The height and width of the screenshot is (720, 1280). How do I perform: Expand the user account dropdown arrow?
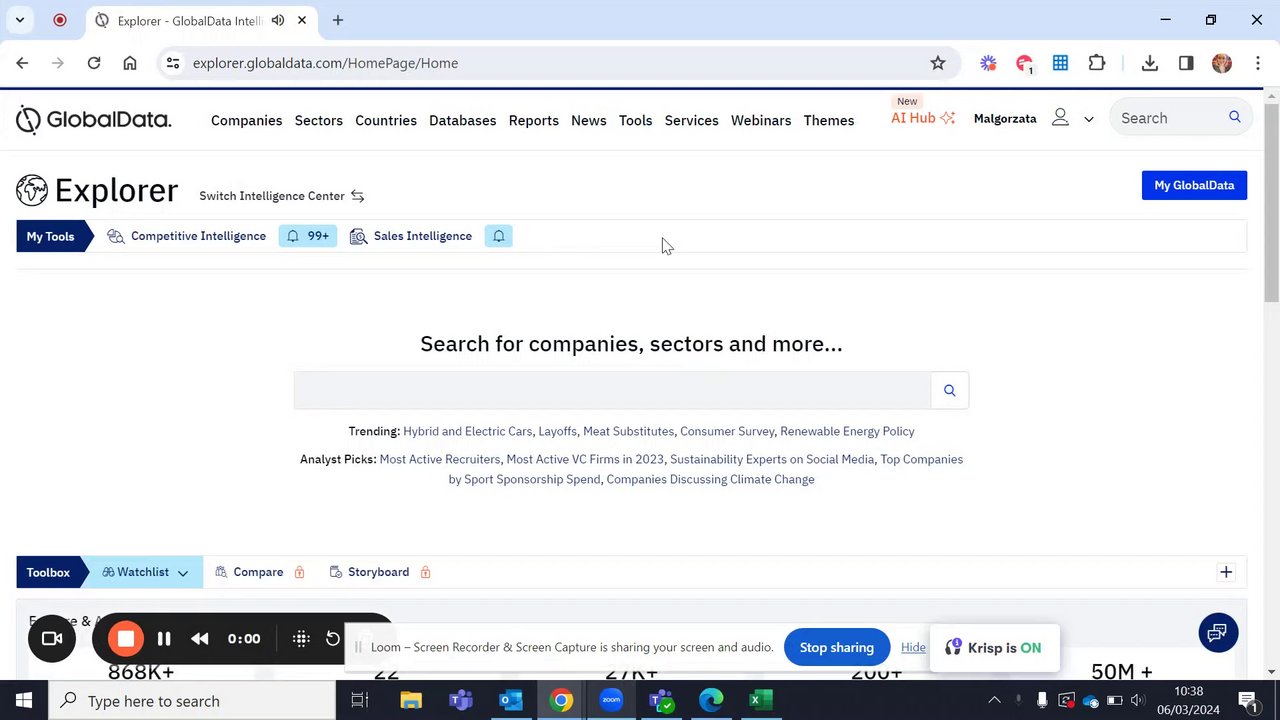point(1089,119)
